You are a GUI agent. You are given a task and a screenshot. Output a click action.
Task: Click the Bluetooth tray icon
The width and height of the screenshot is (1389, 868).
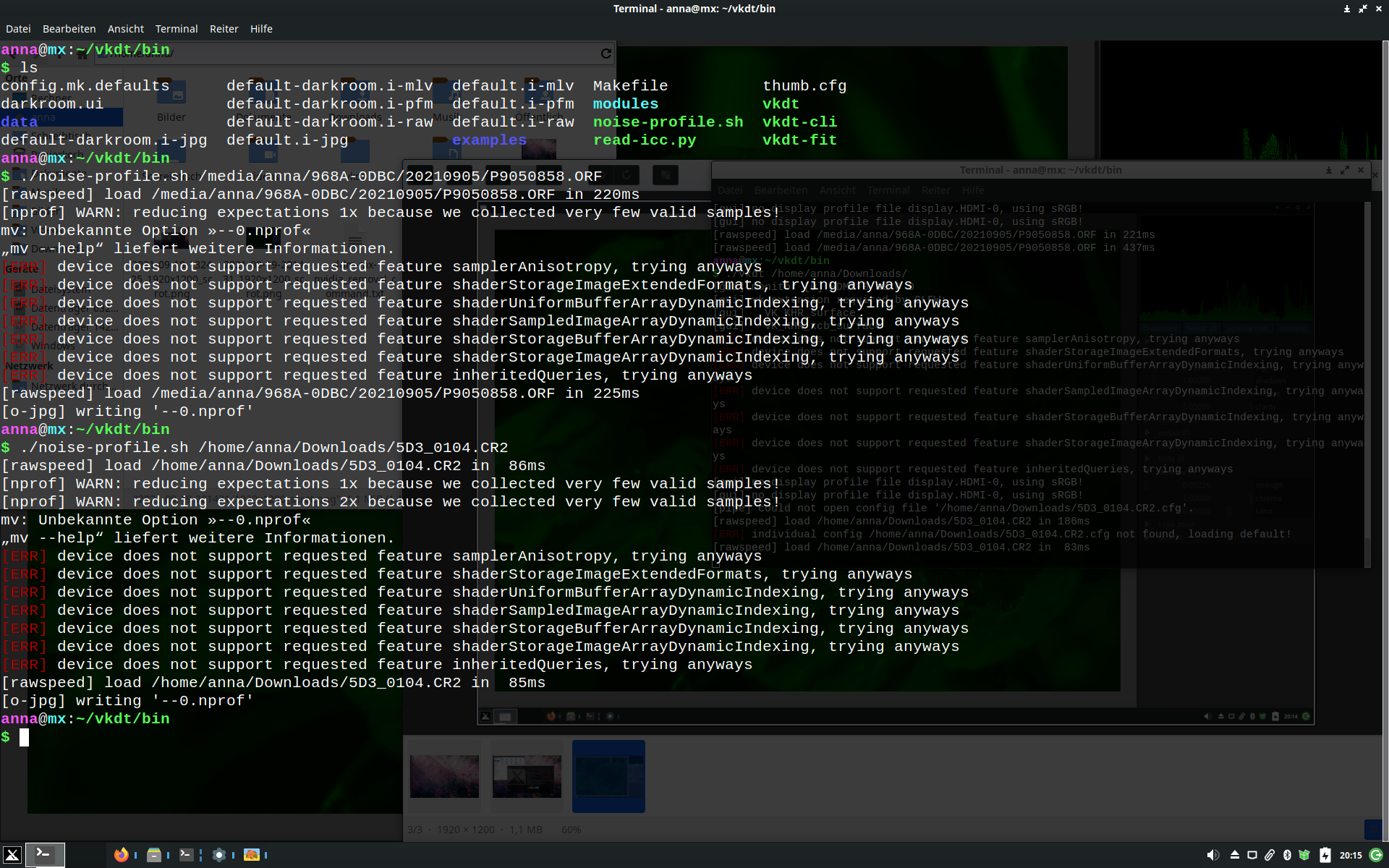pos(1287,855)
